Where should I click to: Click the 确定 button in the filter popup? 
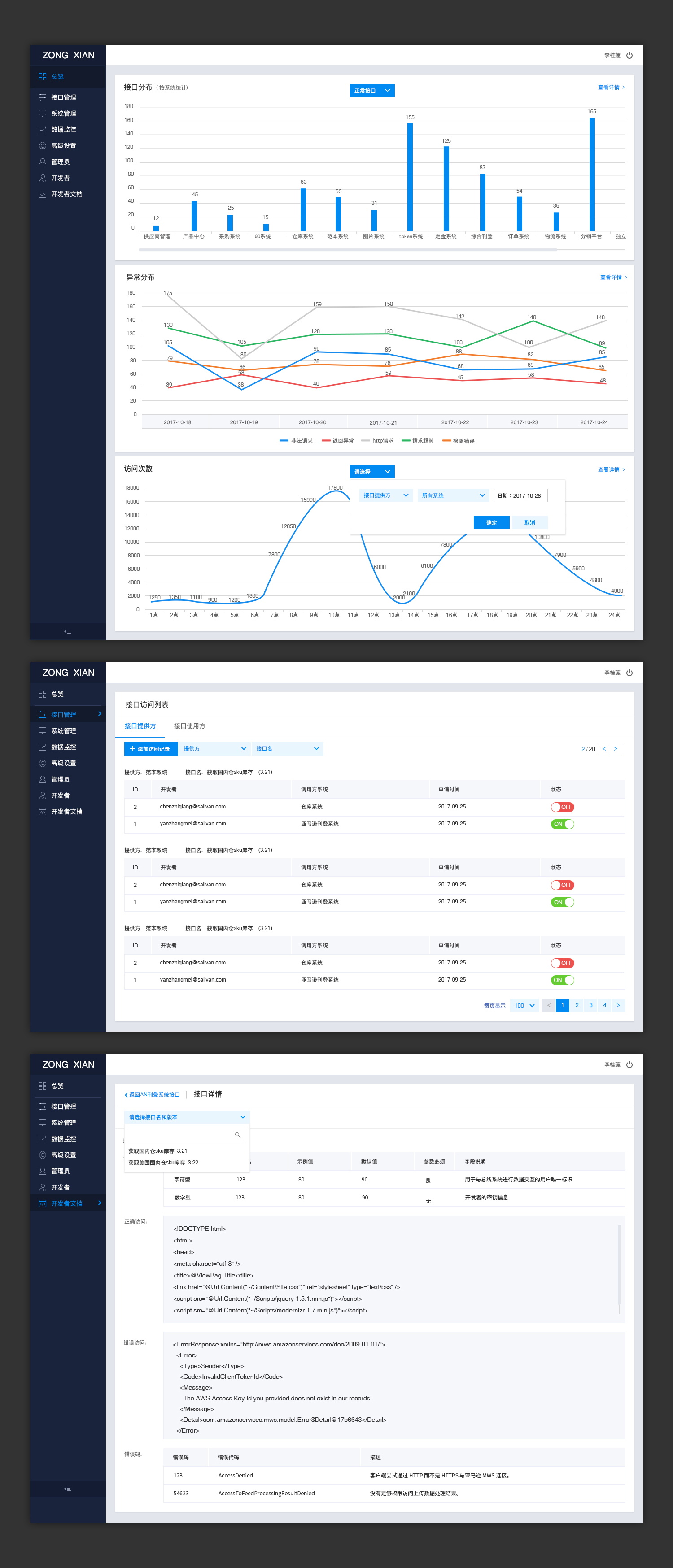[x=491, y=522]
